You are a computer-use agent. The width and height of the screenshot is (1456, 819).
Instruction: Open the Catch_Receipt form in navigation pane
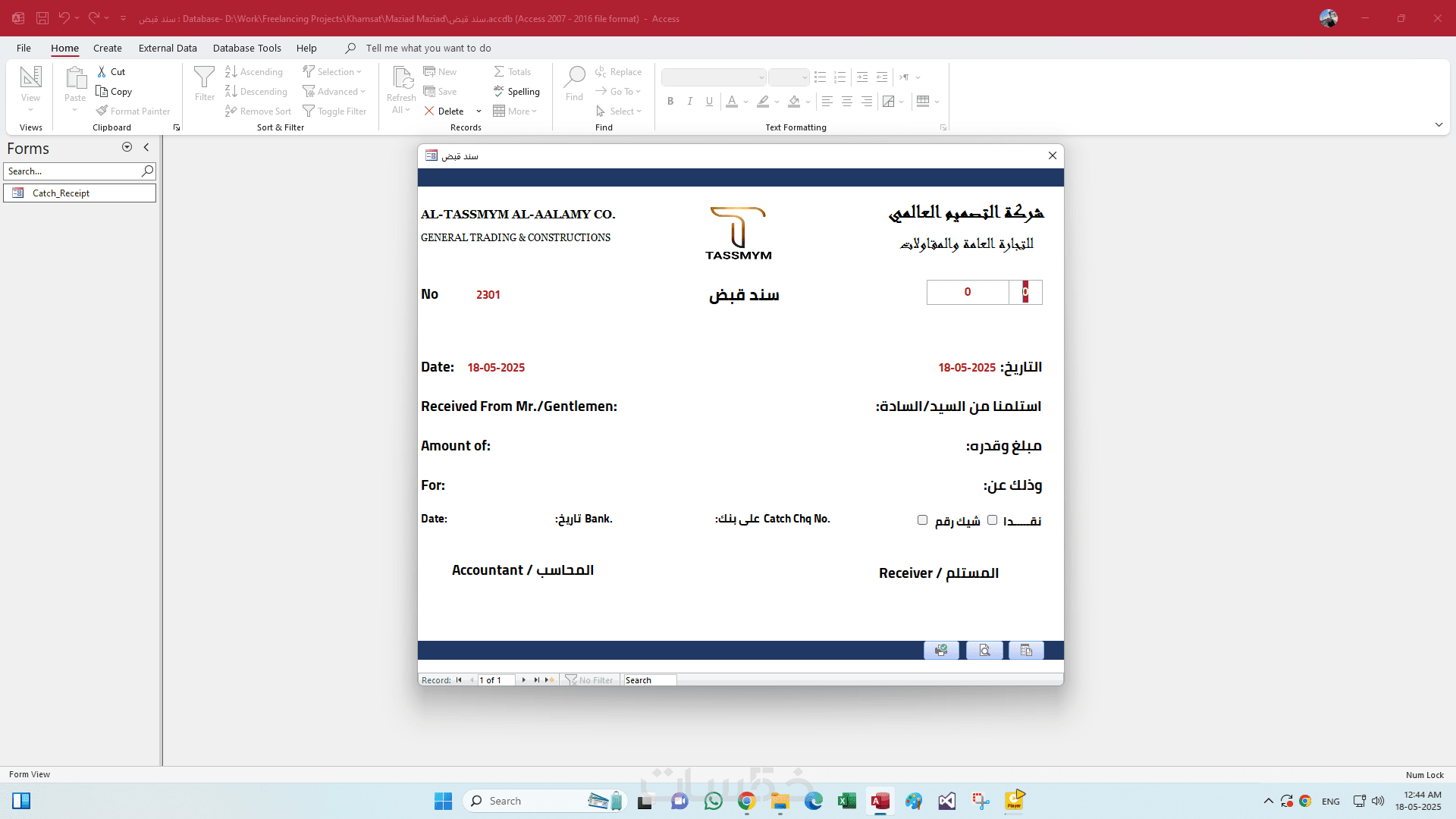(61, 193)
